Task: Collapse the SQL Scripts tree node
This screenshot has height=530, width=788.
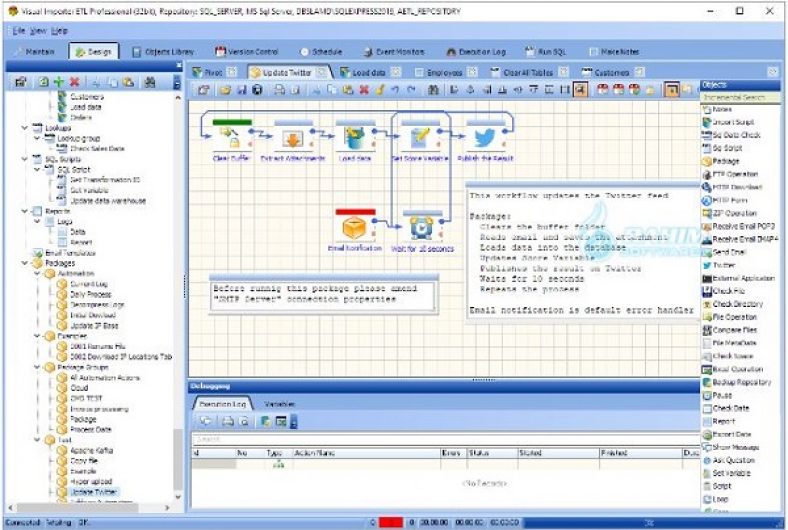Action: [x=24, y=159]
